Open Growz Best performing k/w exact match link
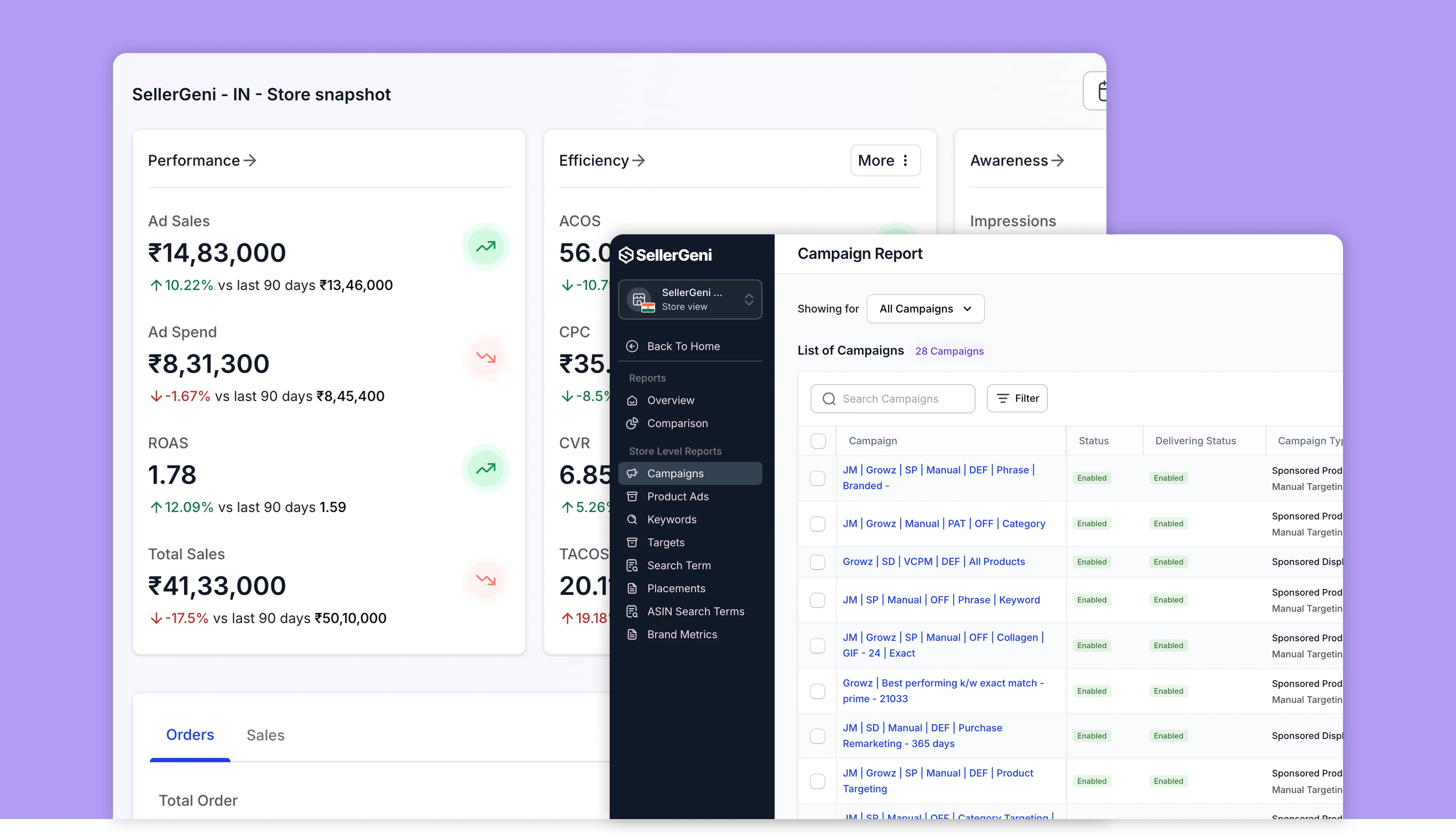Image resolution: width=1456 pixels, height=838 pixels. [943, 691]
